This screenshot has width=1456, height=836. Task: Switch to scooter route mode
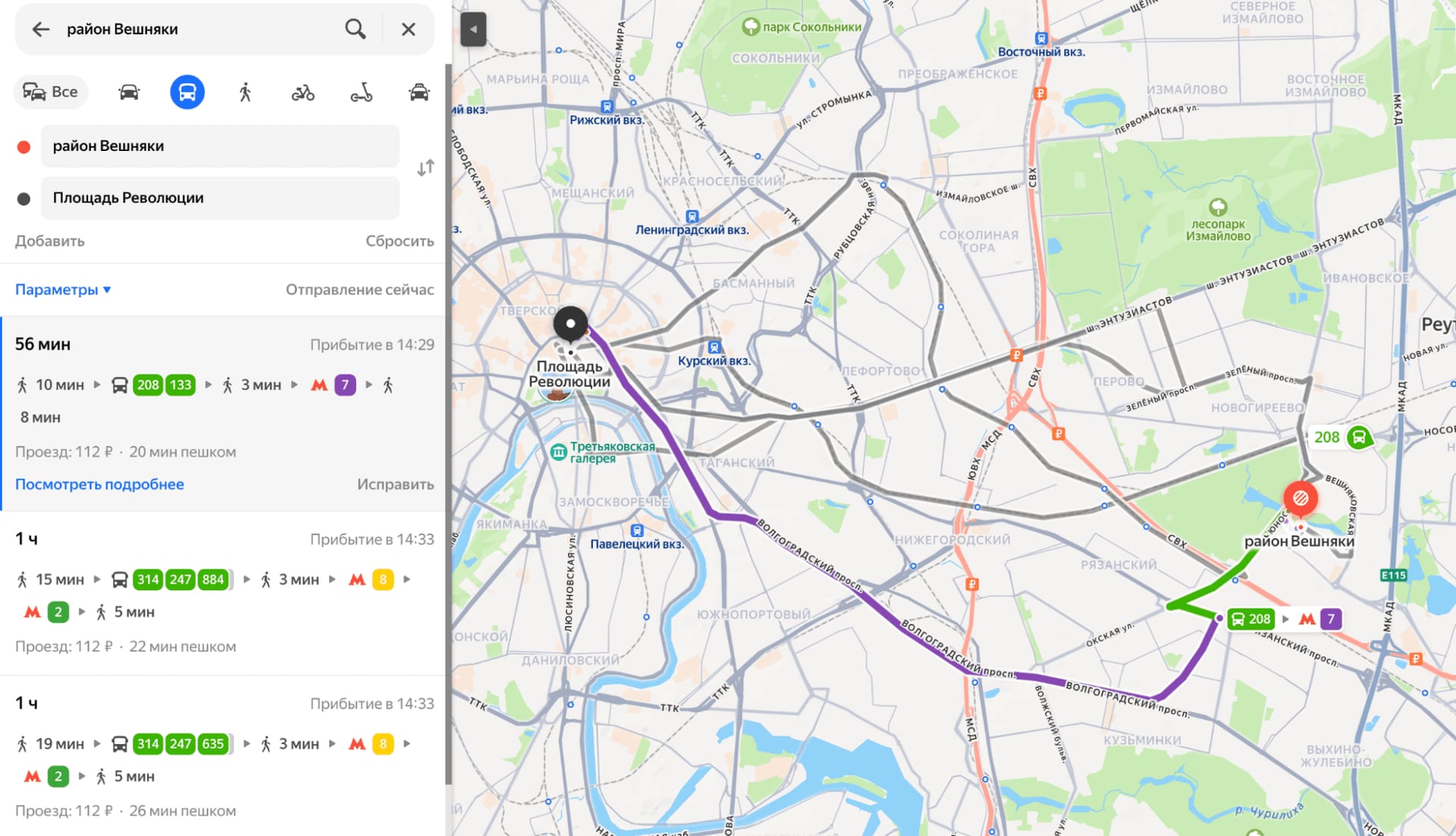(x=361, y=93)
